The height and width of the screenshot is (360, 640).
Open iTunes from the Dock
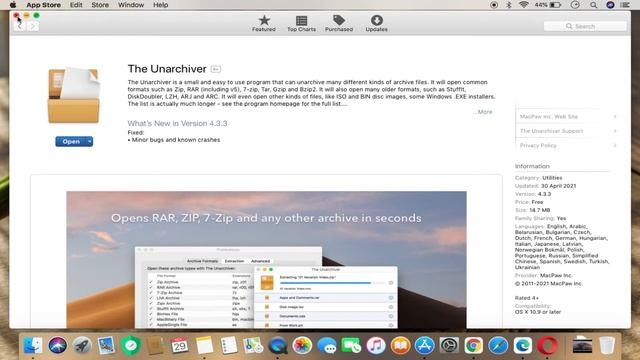376,345
